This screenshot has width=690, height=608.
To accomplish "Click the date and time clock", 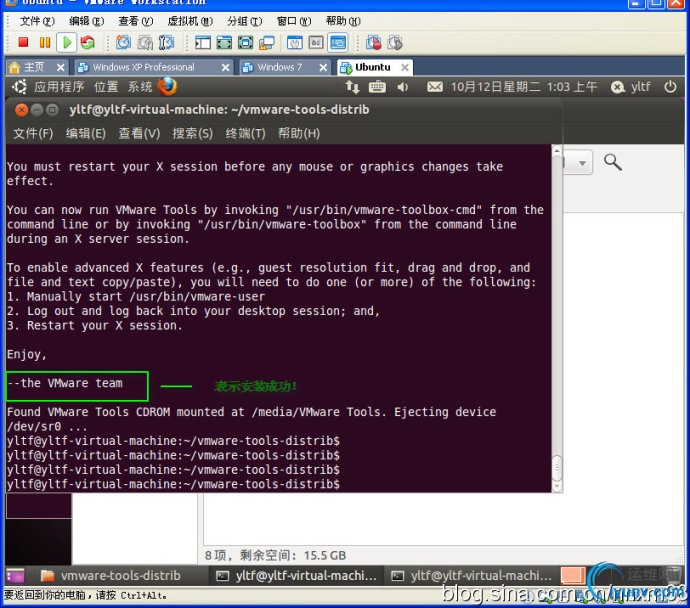I will (x=524, y=87).
